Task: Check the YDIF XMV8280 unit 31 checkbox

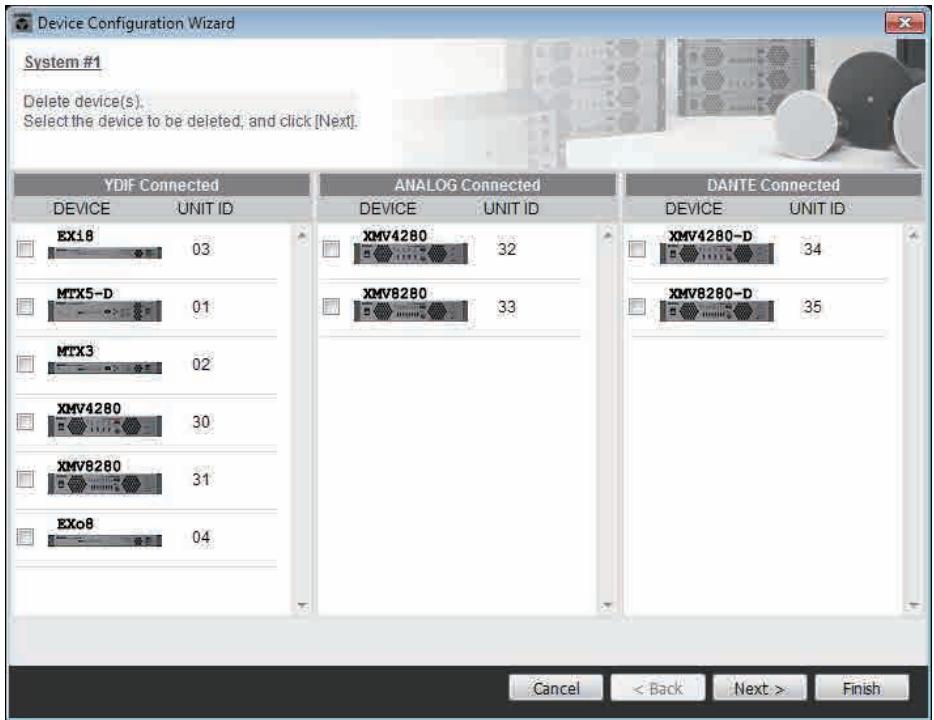Action: (25, 479)
